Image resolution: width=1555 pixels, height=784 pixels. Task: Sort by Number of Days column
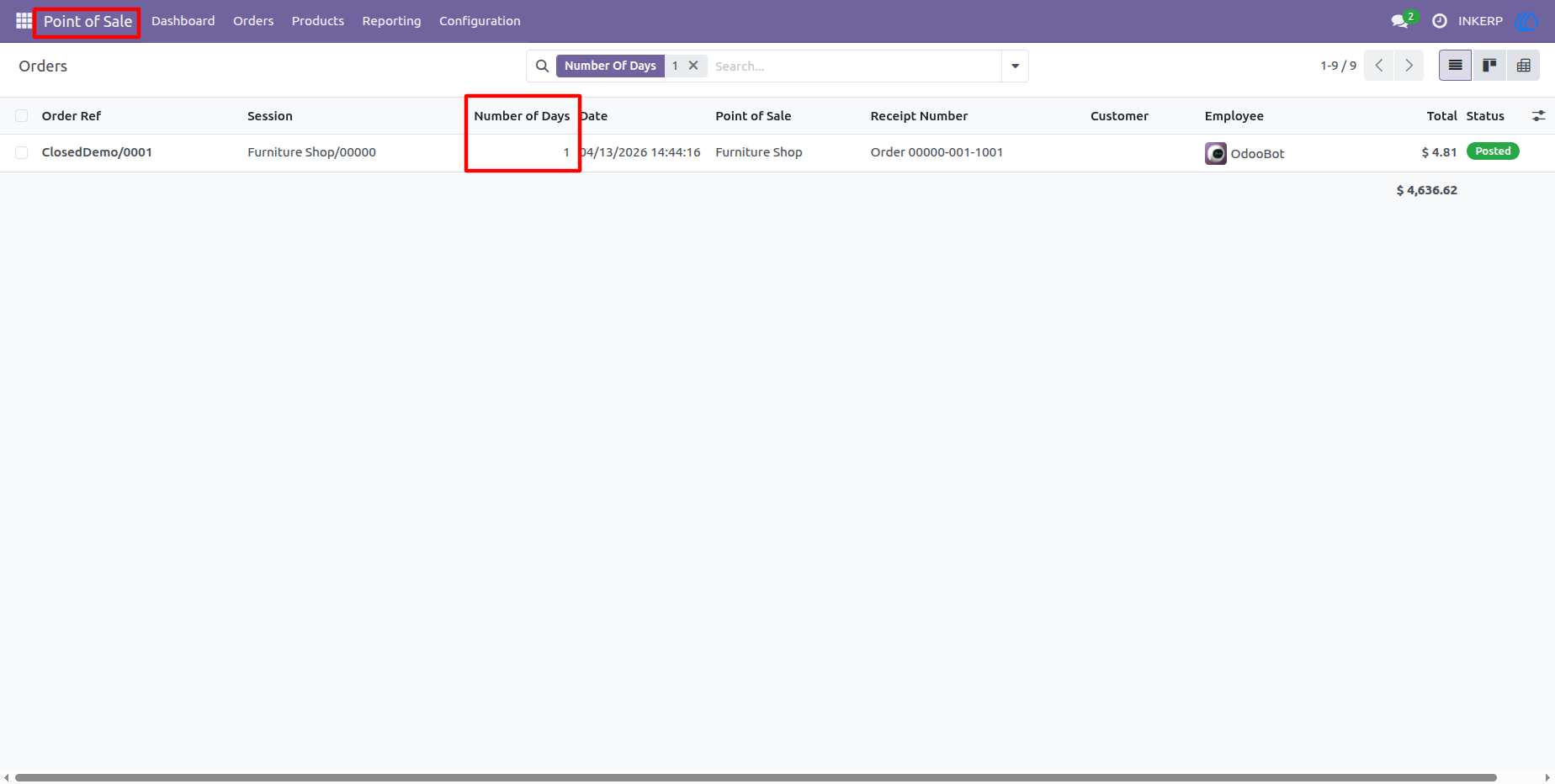tap(522, 116)
